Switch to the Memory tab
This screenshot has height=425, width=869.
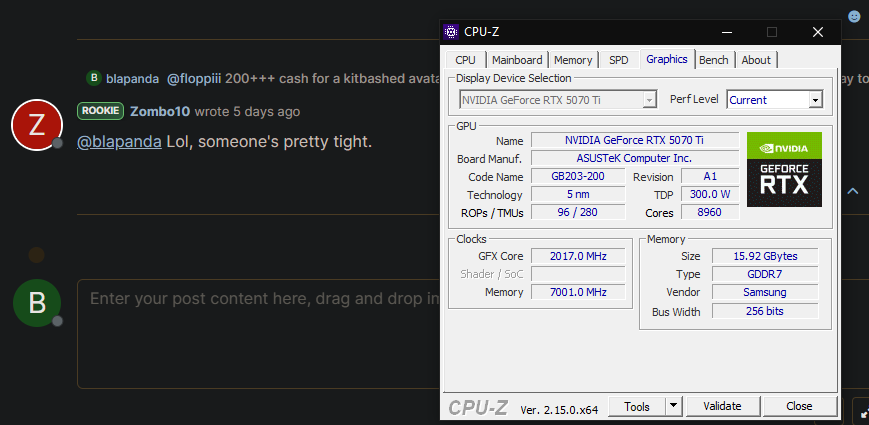pos(573,60)
